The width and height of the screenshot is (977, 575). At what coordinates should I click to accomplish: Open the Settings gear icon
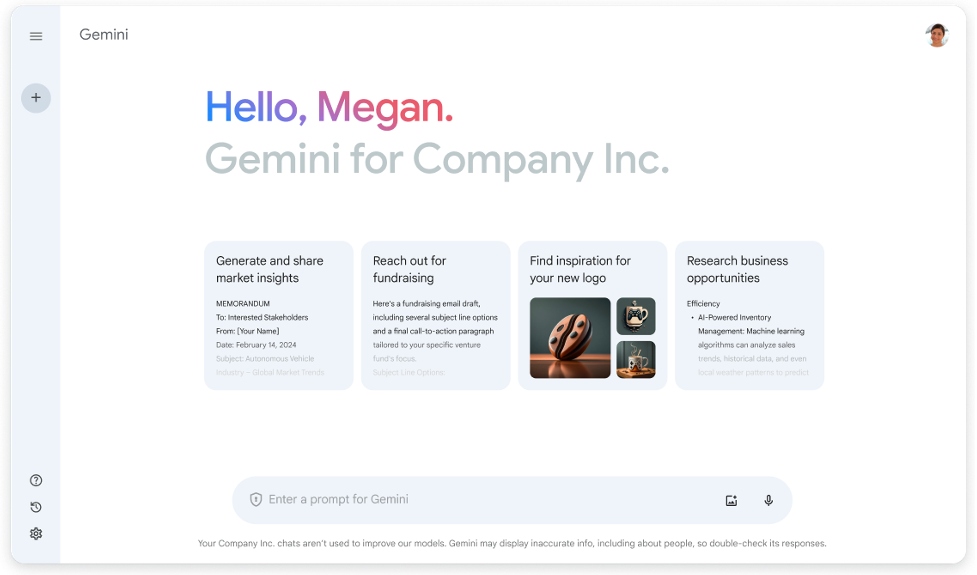pos(36,534)
